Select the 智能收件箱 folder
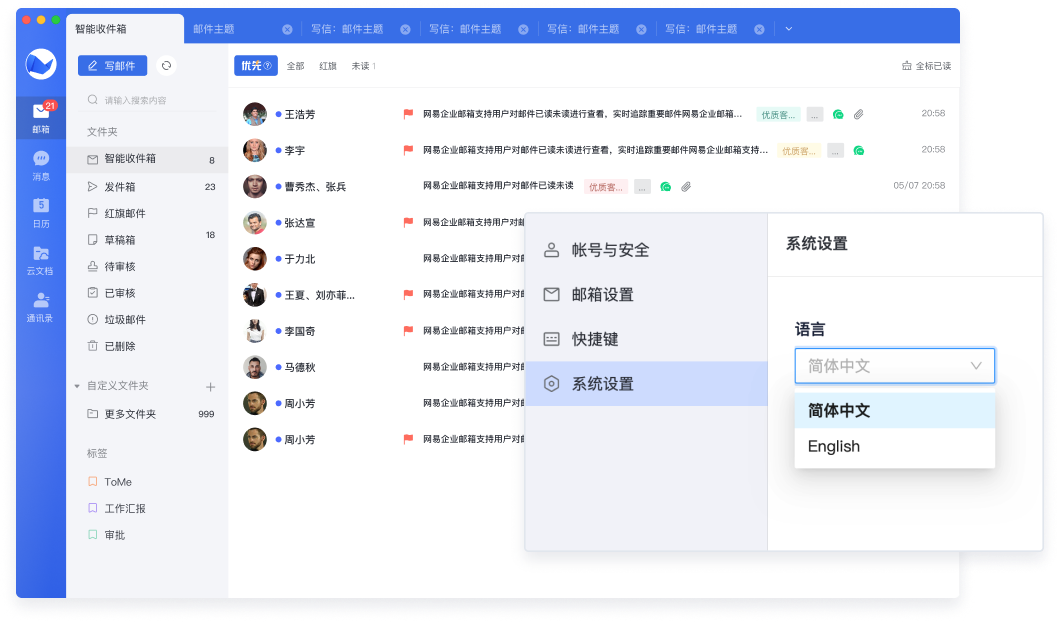Screen dimensions: 1057x622 [x=148, y=159]
